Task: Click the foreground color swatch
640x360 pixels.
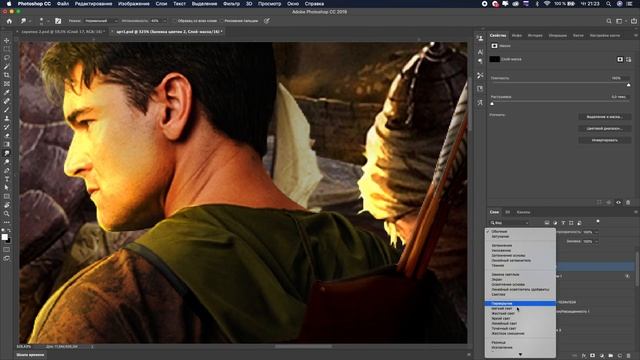Action: click(x=4, y=237)
